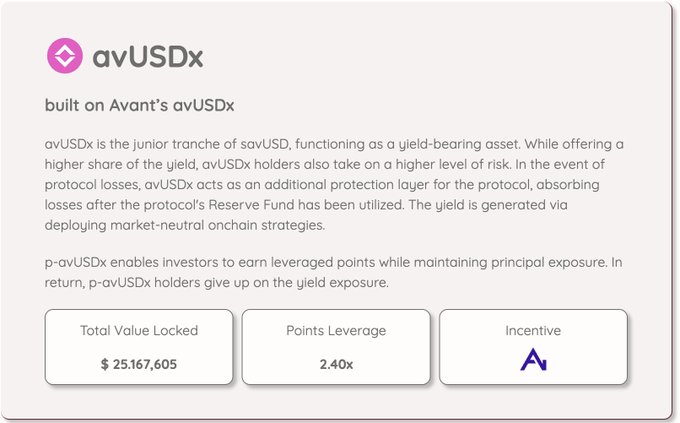Screen dimensions: 680x423
Task: Click the "Total Value Locked" label
Action: tap(139, 331)
